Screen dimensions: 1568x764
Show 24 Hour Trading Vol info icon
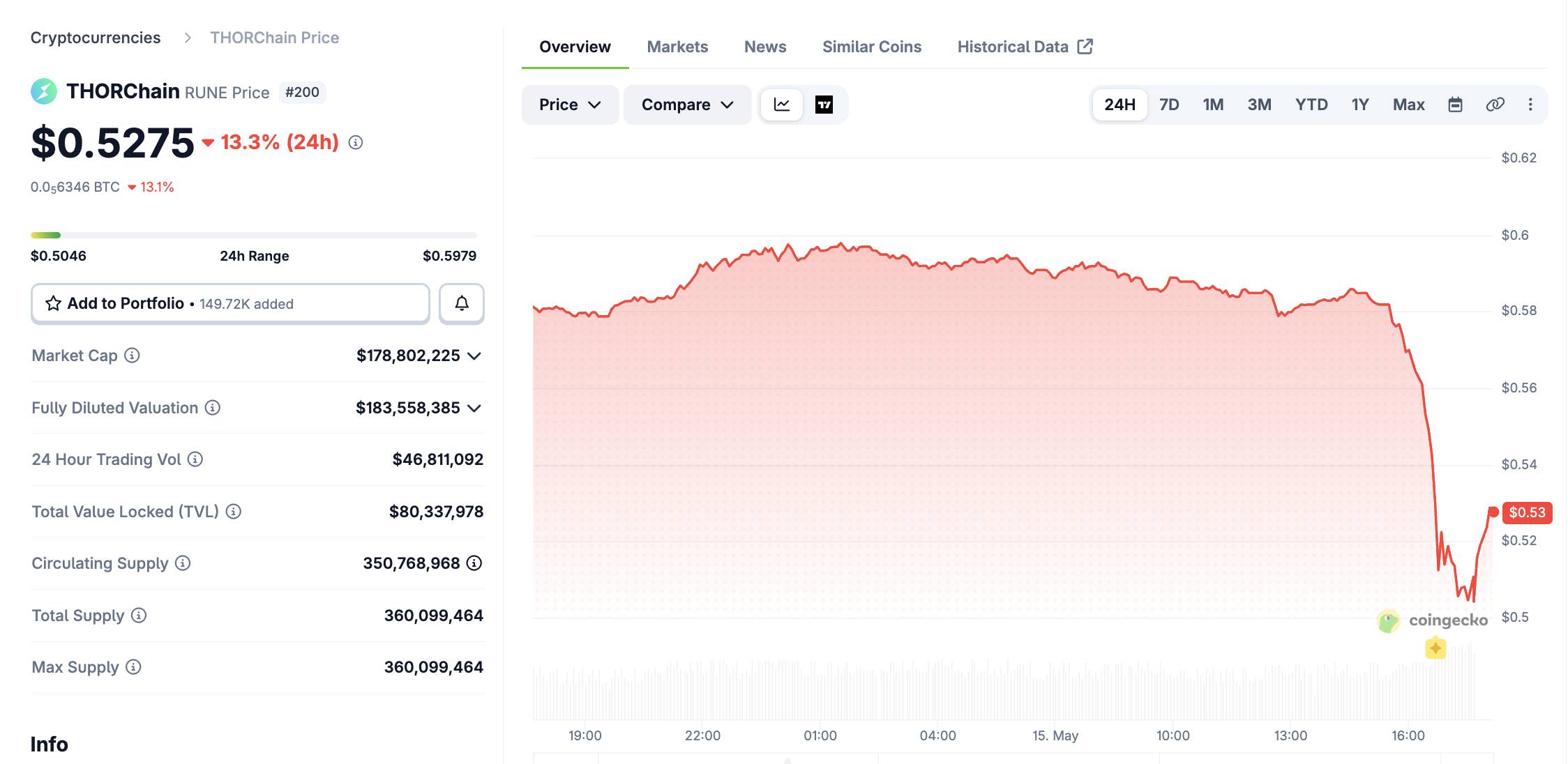coord(195,459)
